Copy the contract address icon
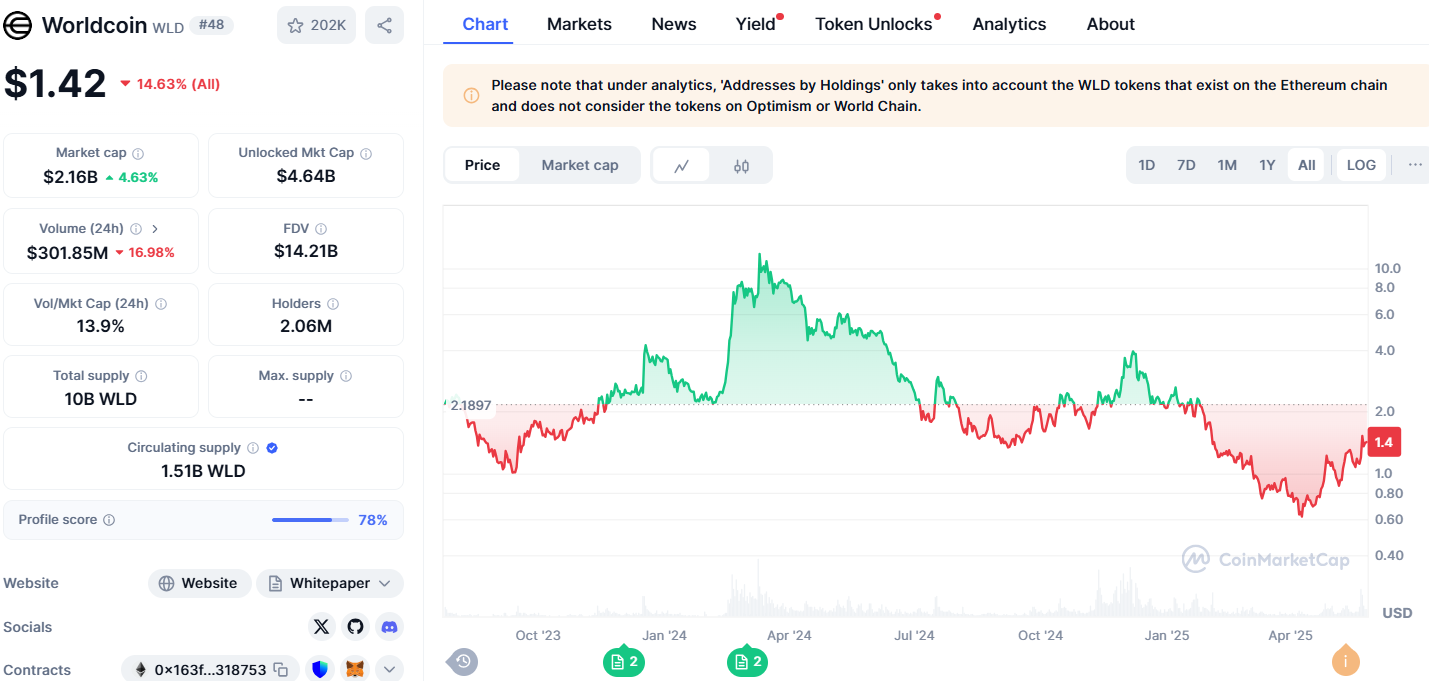The height and width of the screenshot is (681, 1429). coord(281,670)
